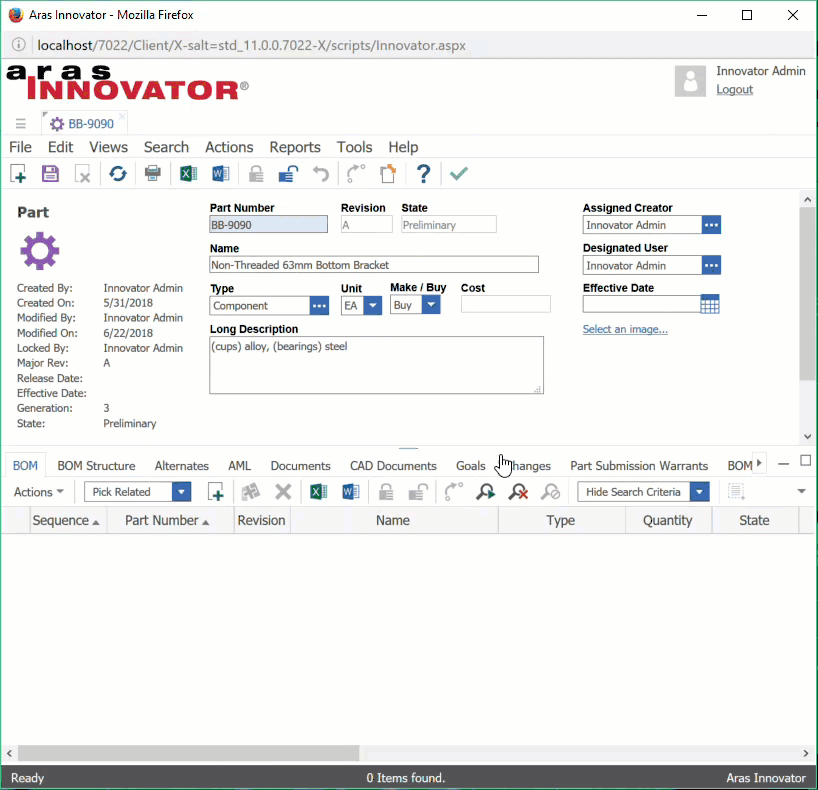Export to Word from the main toolbar
This screenshot has width=818, height=790.
click(x=221, y=174)
